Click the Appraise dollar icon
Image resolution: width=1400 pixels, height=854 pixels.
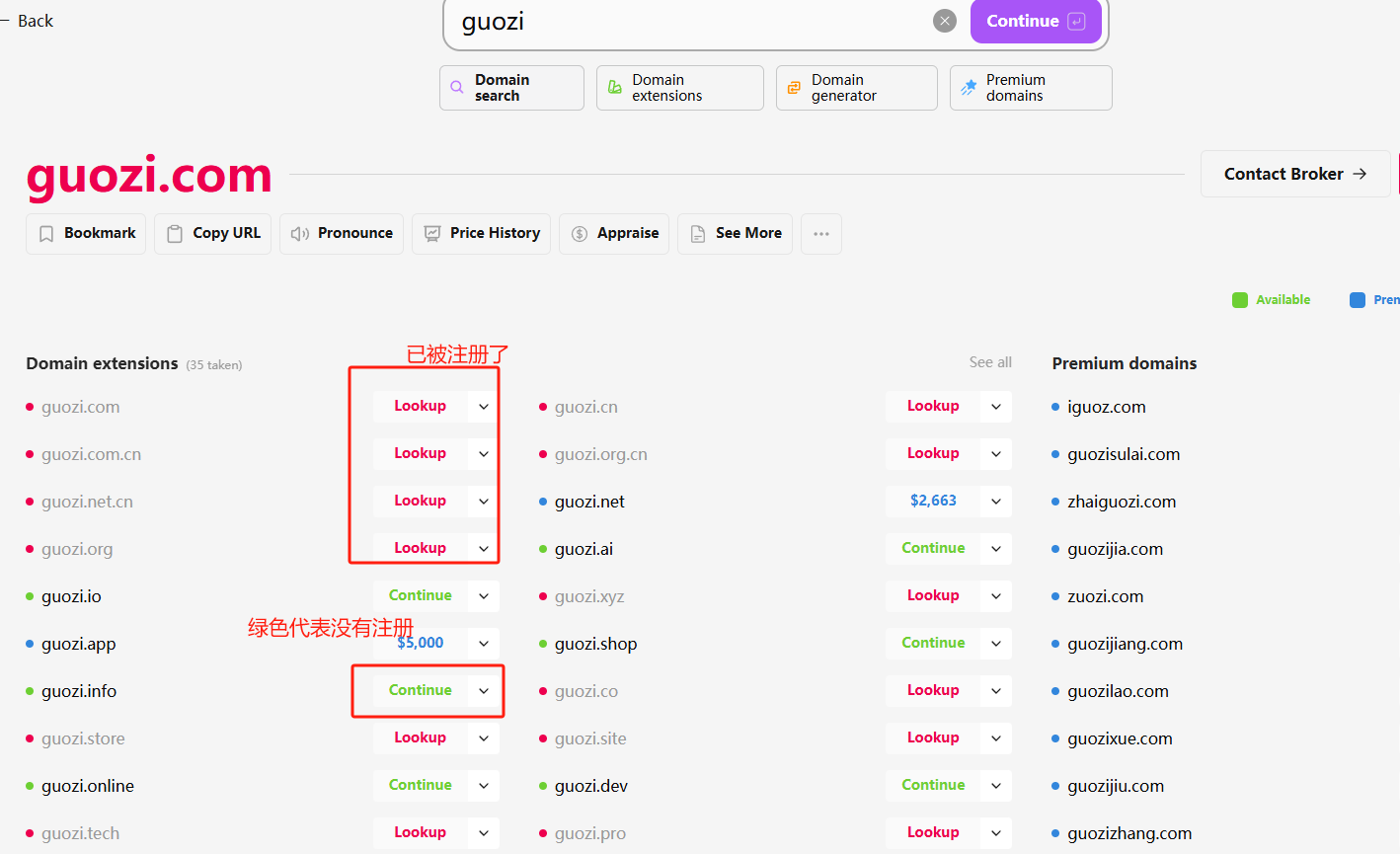[580, 234]
